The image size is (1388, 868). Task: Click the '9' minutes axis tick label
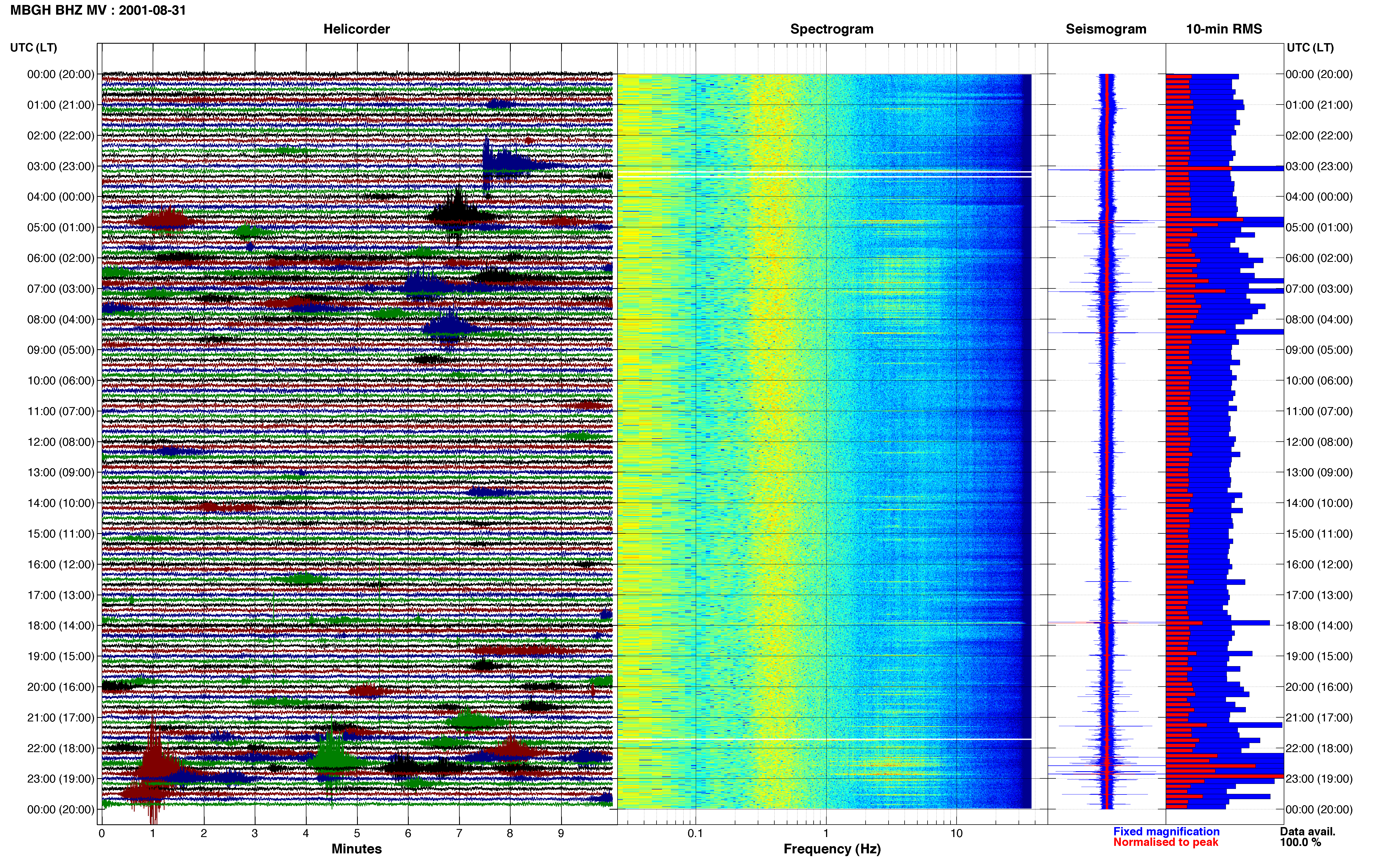pos(561,833)
